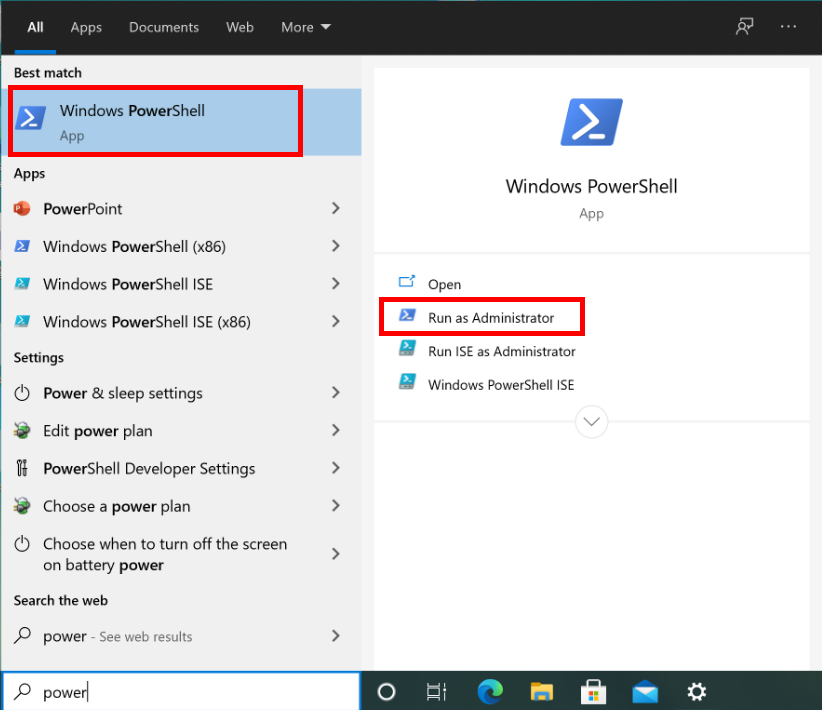Expand the More filter dropdown
Screen dimensions: 822x710
click(306, 27)
